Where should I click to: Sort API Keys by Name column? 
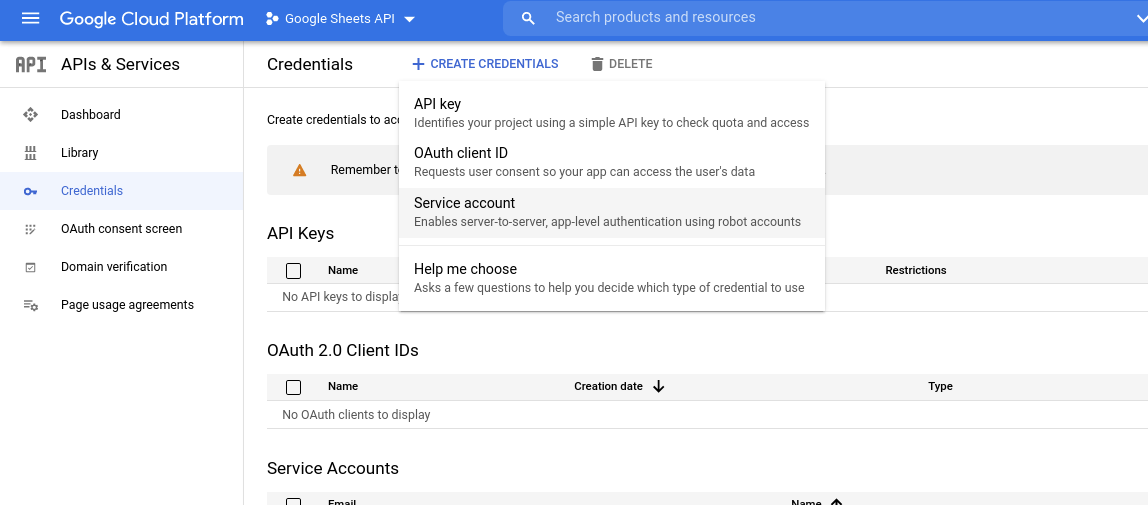tap(343, 270)
